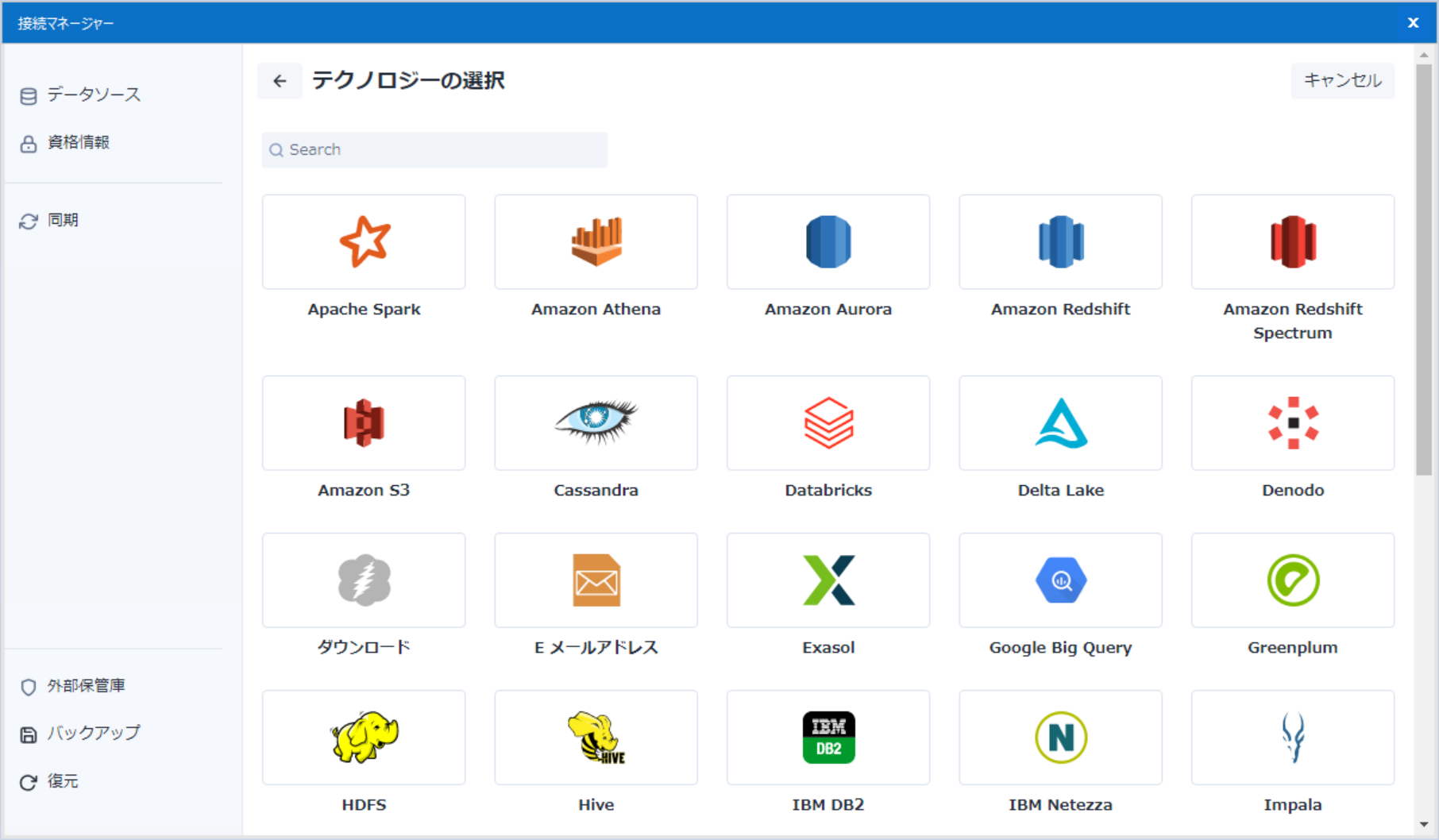Open 資格情報 in the sidebar
The width and height of the screenshot is (1439, 840).
pos(65,142)
